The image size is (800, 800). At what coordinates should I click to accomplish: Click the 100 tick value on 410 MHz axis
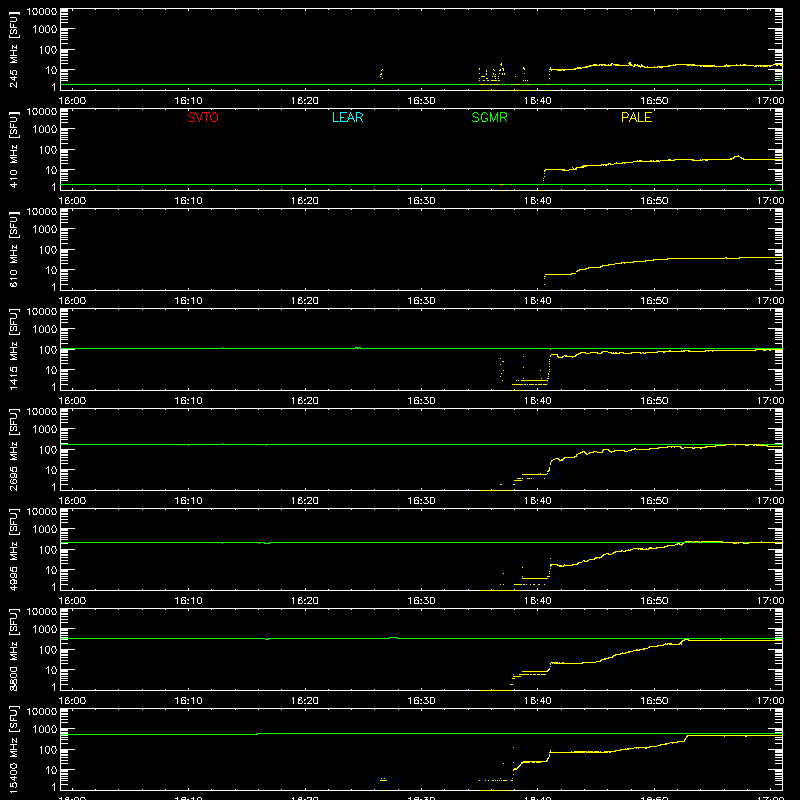click(x=48, y=151)
